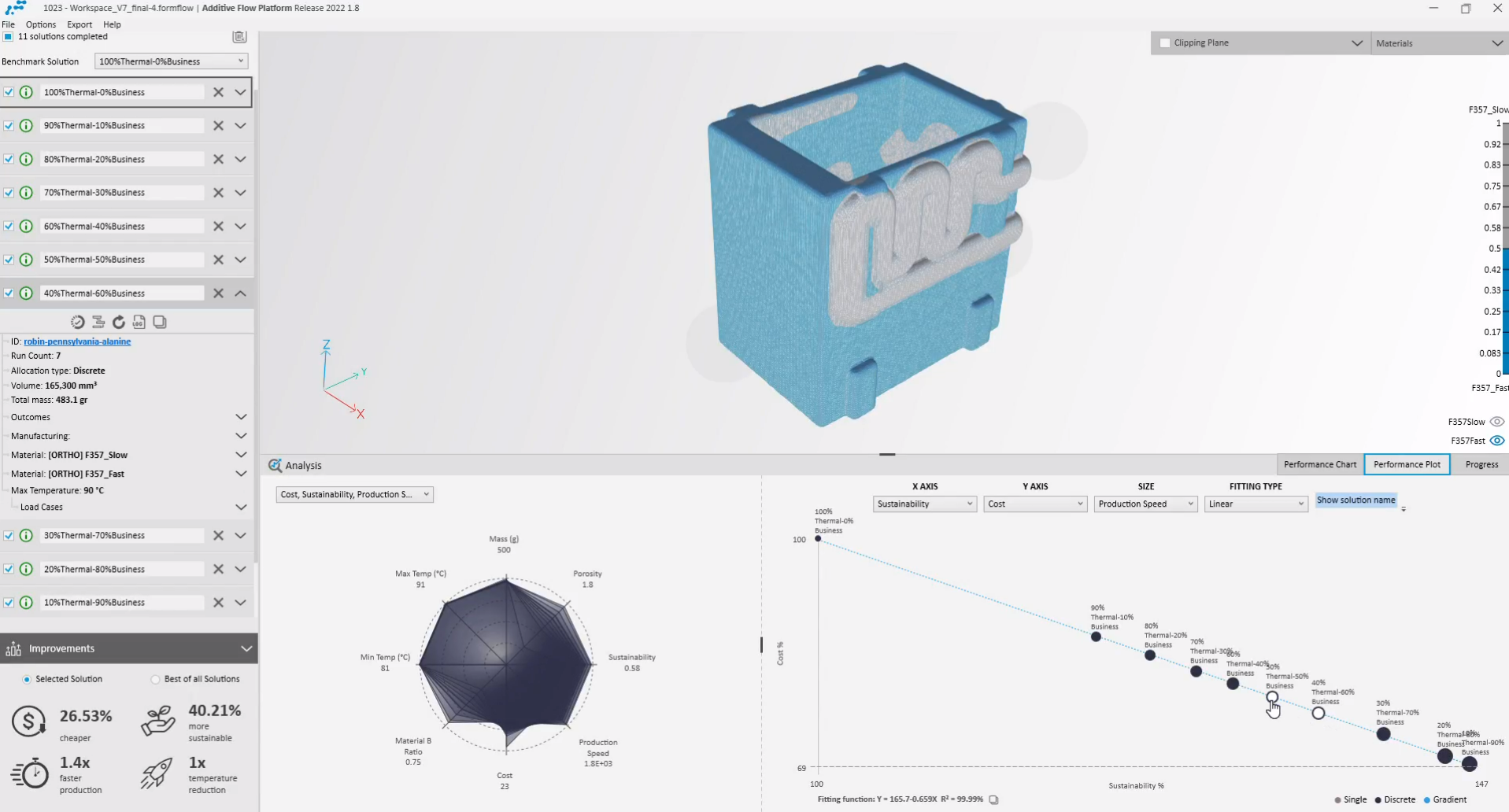
Task: Open the Benchmark Solution dropdown
Action: coord(171,61)
